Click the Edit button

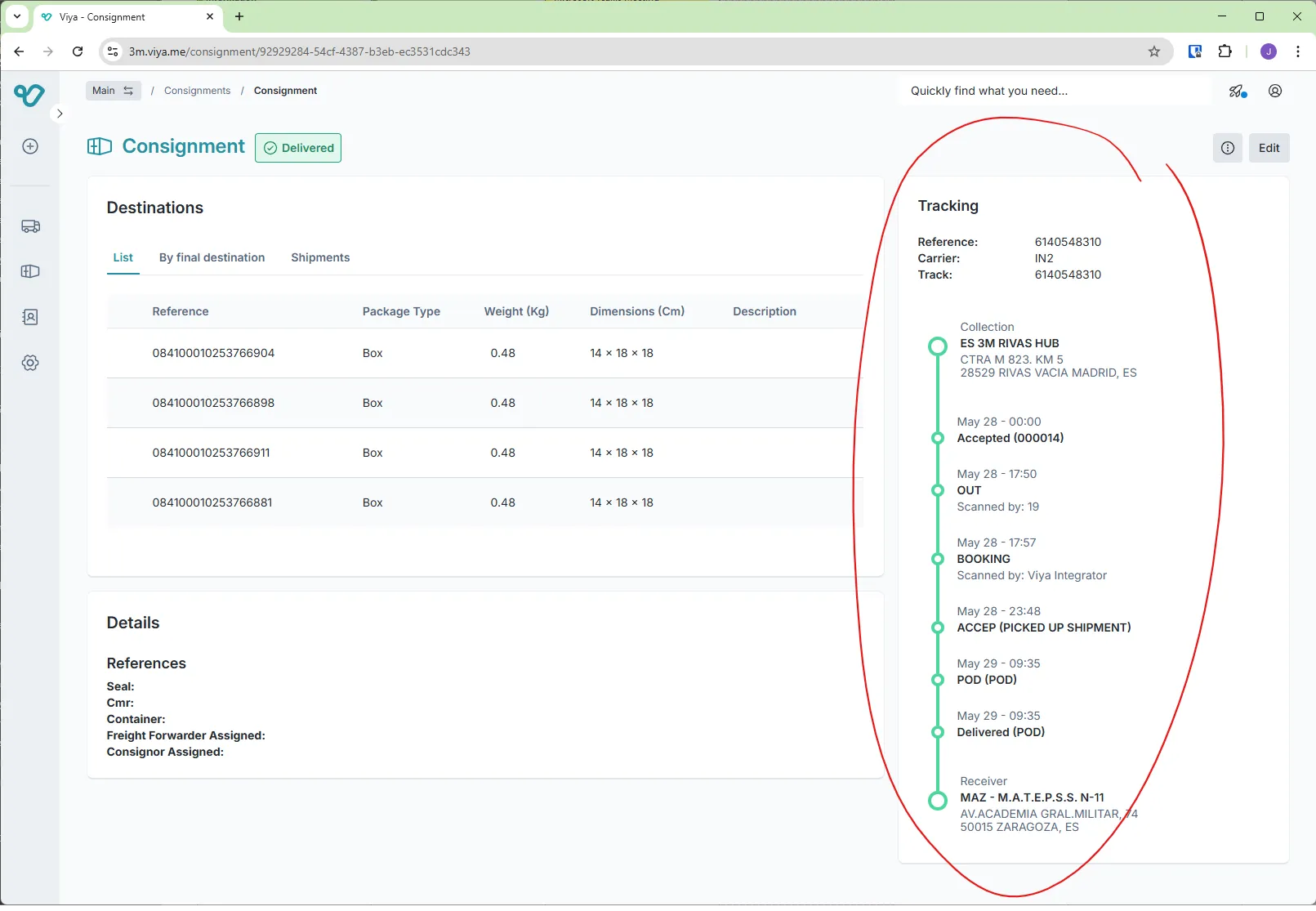coord(1269,148)
